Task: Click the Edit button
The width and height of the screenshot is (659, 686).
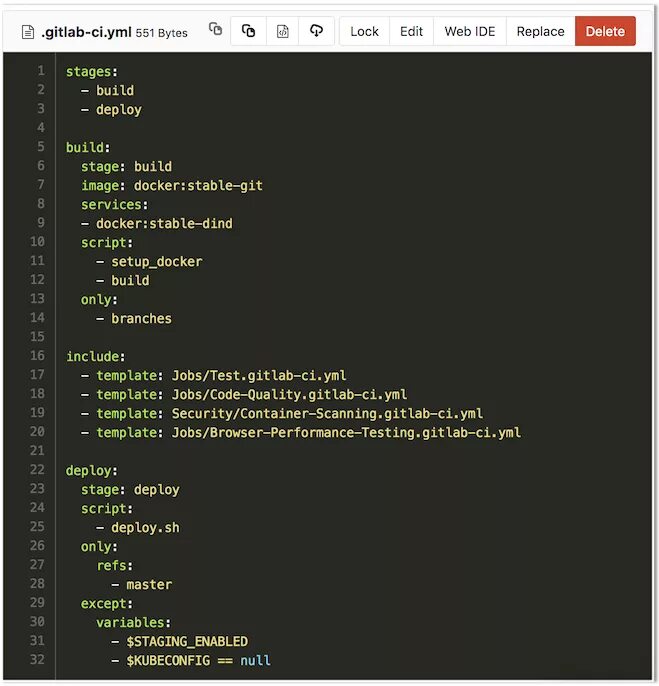Action: (x=411, y=32)
